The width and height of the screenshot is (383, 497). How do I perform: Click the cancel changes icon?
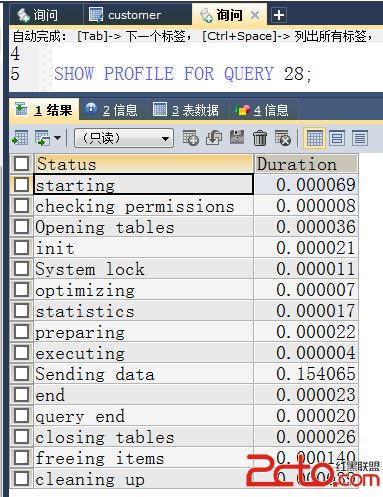(283, 138)
